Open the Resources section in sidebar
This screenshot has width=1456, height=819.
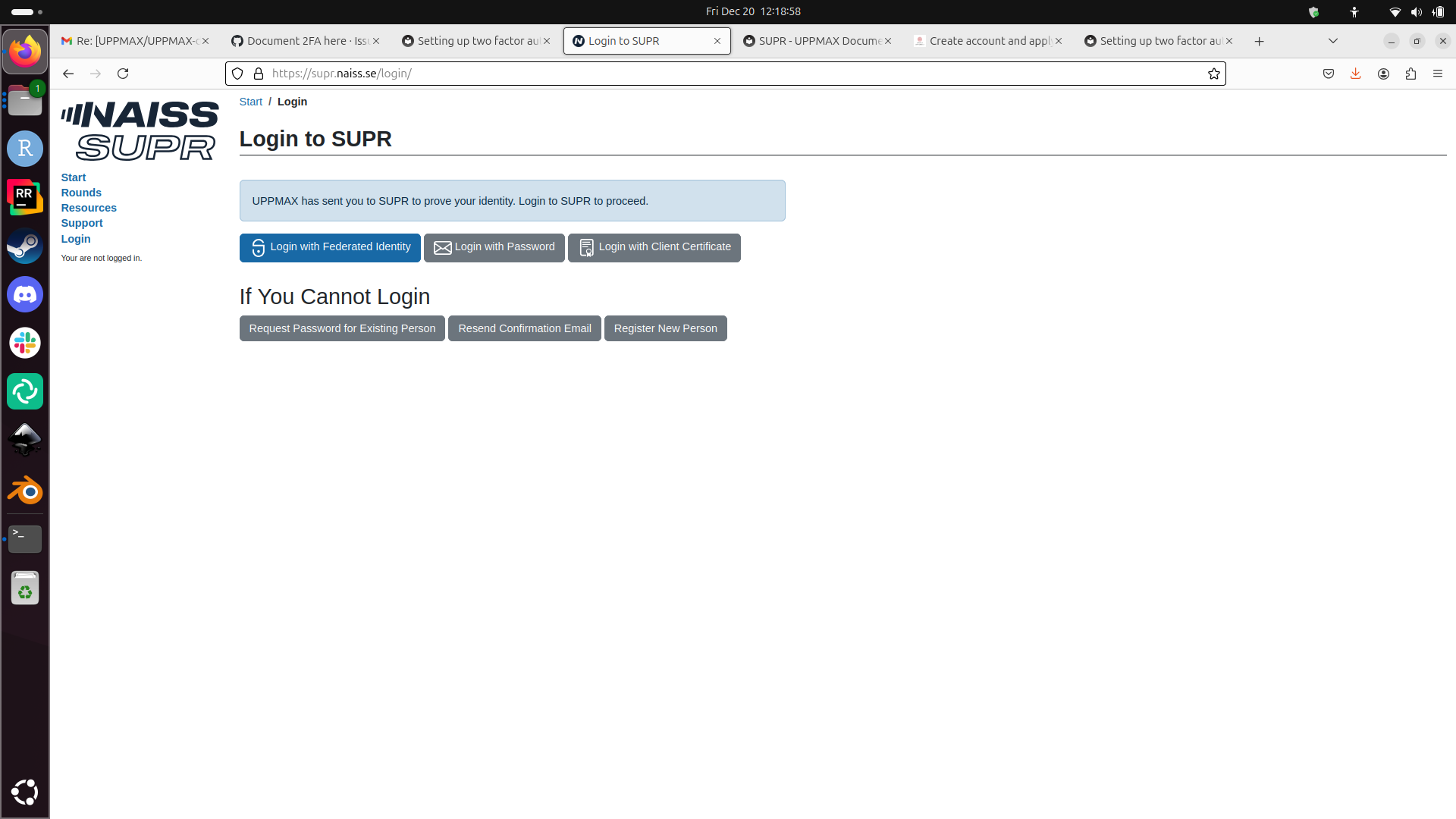(88, 208)
